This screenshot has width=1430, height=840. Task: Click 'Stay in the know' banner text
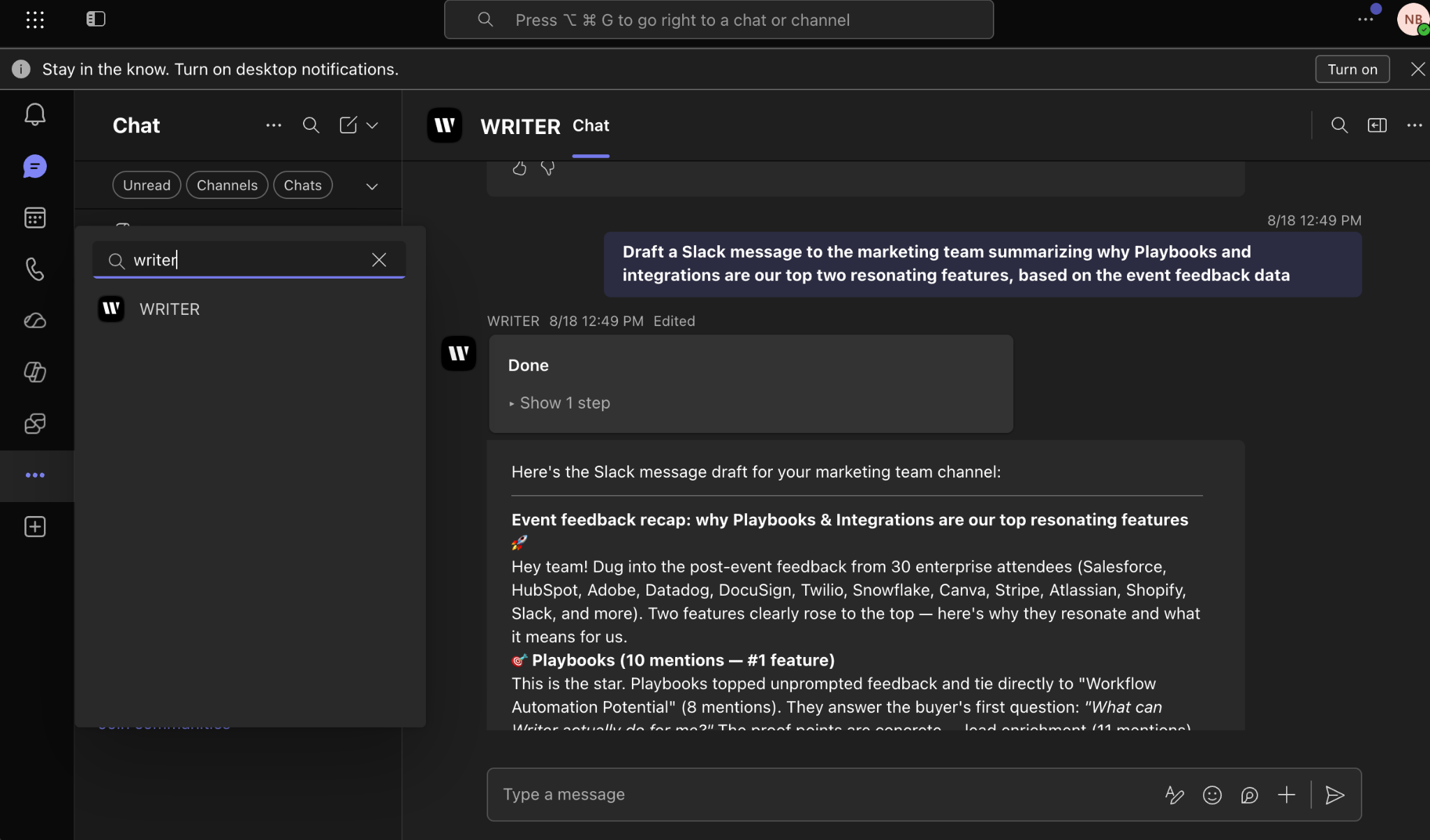click(221, 69)
